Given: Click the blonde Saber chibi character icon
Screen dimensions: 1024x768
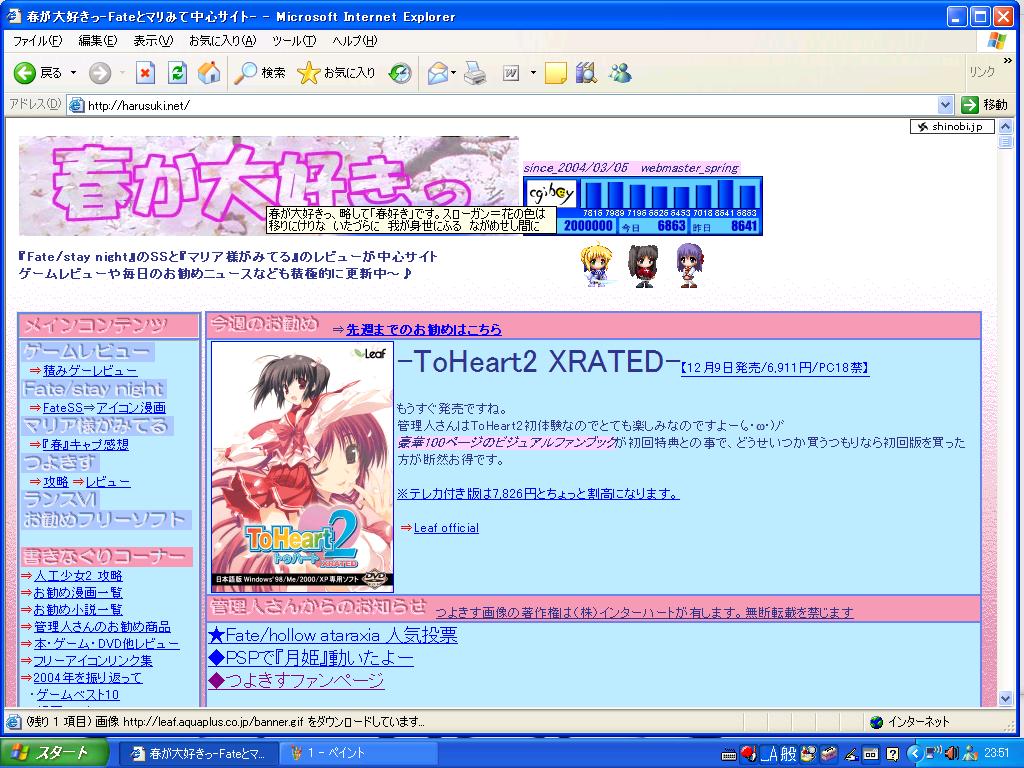Looking at the screenshot, I should coord(596,264).
